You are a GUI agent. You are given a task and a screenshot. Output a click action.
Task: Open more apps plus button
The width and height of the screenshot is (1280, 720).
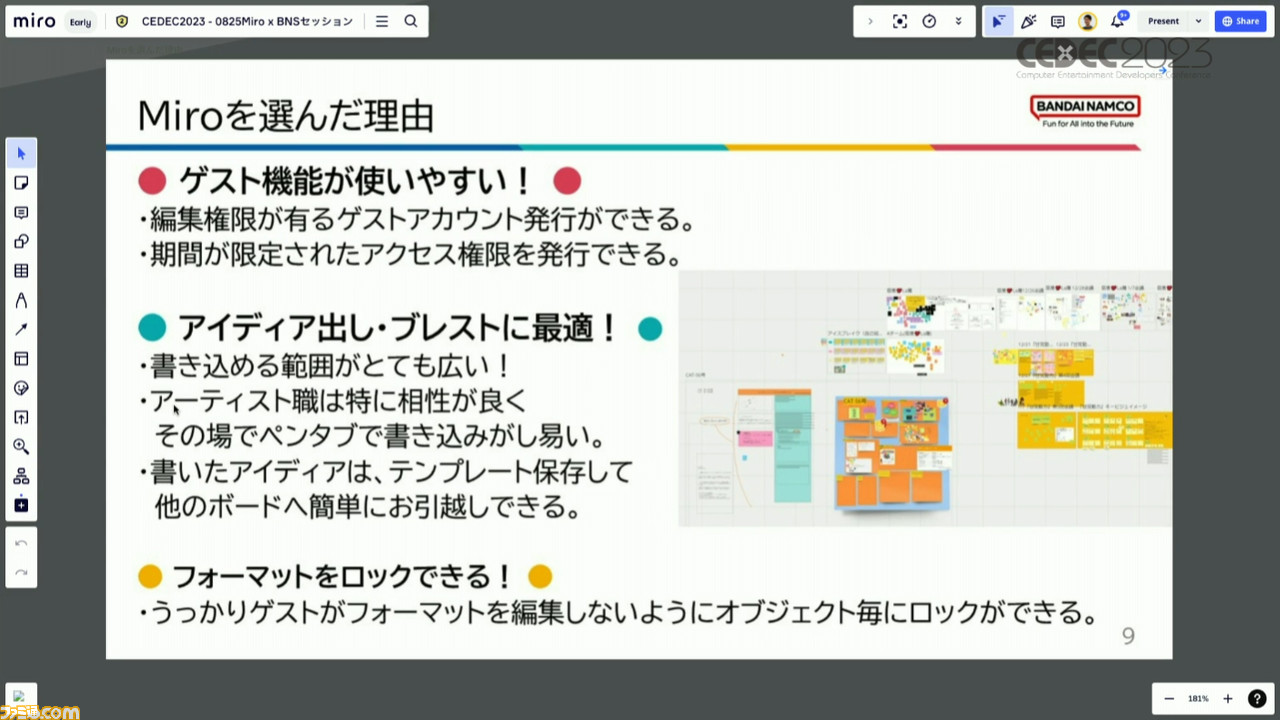[x=21, y=505]
